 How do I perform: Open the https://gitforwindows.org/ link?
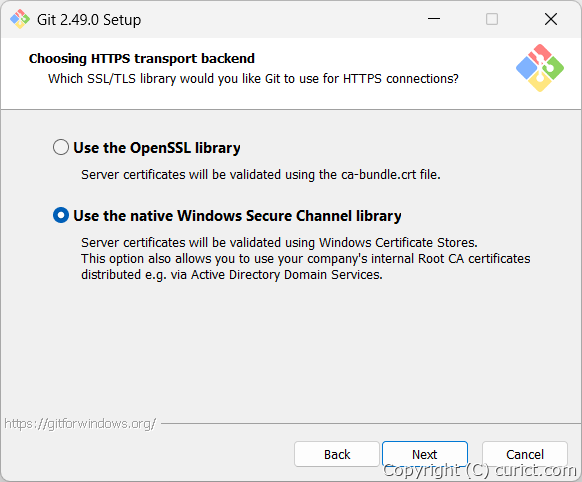pyautogui.click(x=80, y=423)
